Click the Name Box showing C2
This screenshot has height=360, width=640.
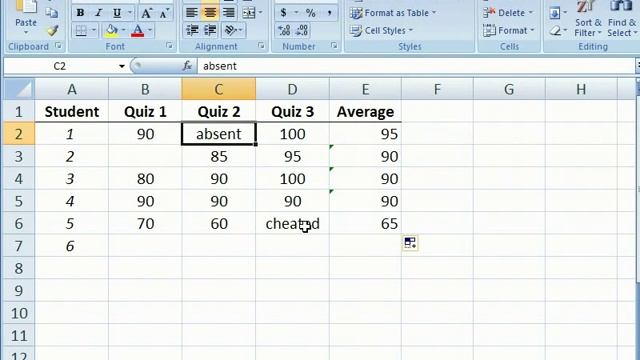[60, 66]
